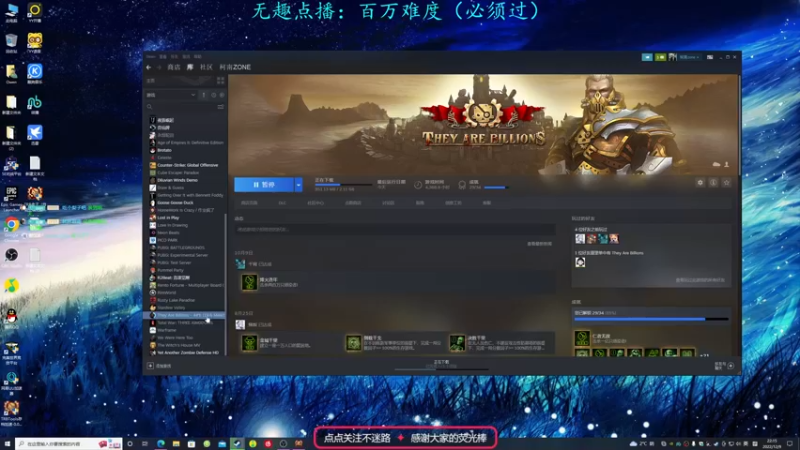This screenshot has height=450, width=800.
Task: Click the download progress bar under 正在下载
Action: pos(343,185)
